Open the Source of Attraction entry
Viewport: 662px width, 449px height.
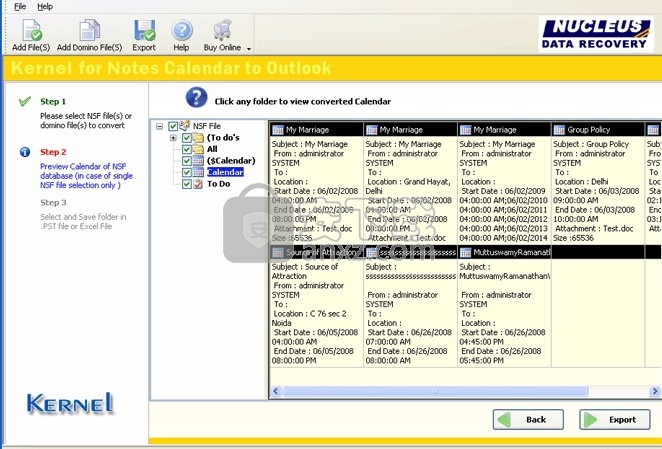click(316, 306)
